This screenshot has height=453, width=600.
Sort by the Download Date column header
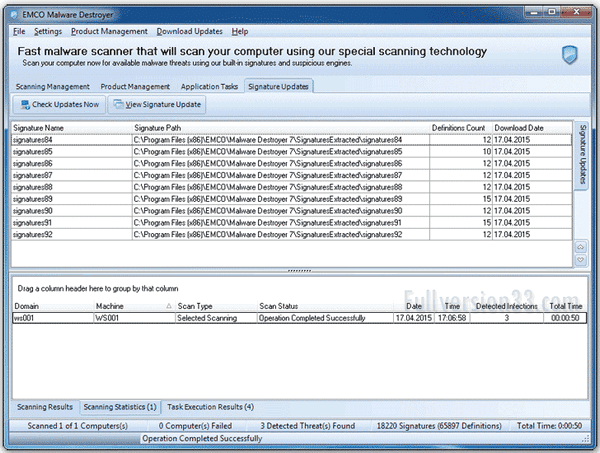pyautogui.click(x=532, y=128)
